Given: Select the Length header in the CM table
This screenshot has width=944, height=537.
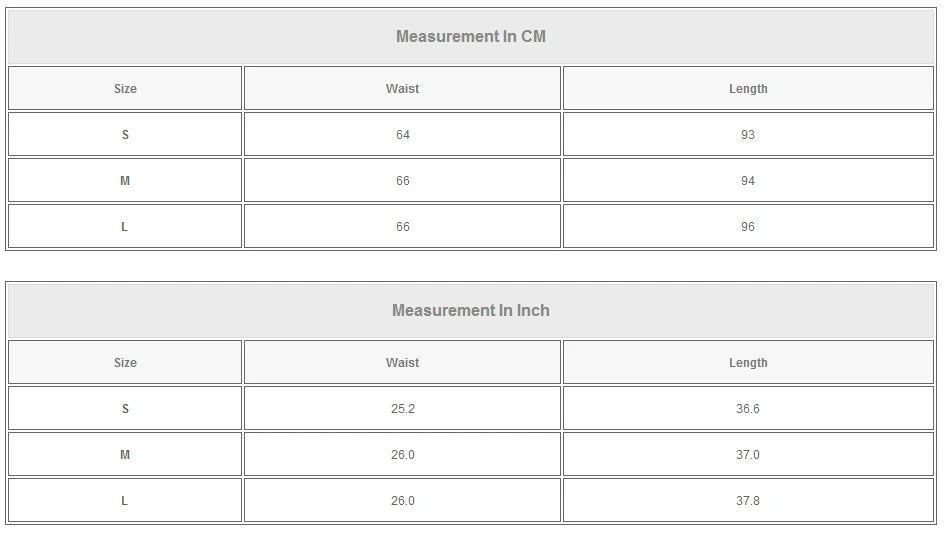Looking at the screenshot, I should (x=748, y=89).
